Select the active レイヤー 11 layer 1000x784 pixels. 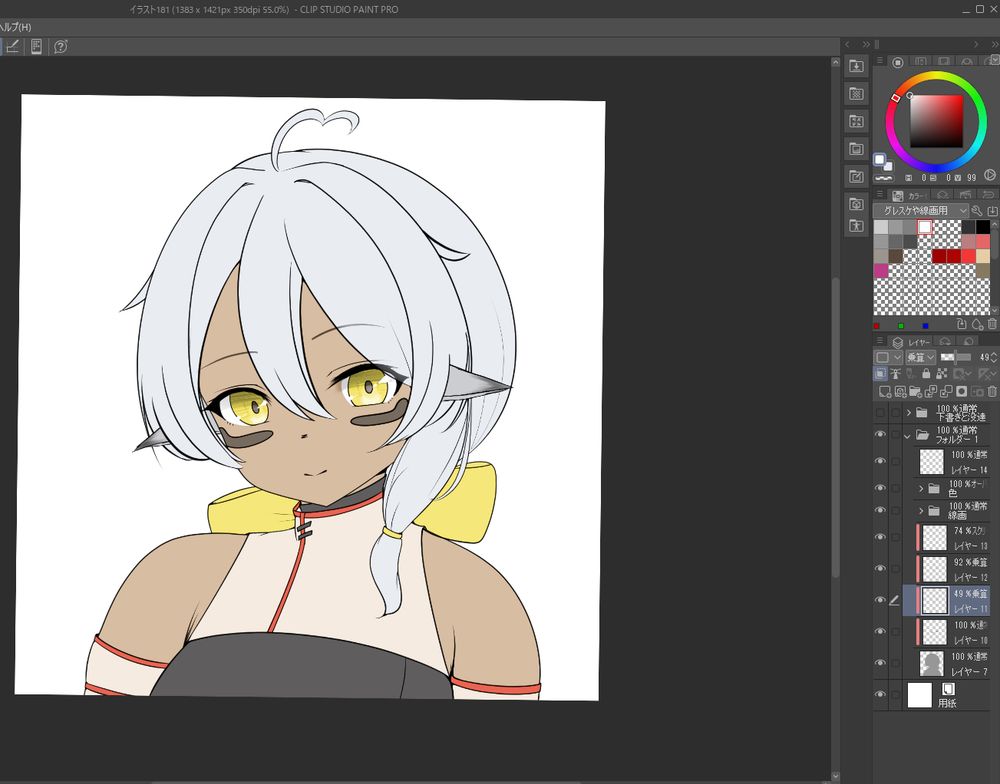pyautogui.click(x=946, y=600)
